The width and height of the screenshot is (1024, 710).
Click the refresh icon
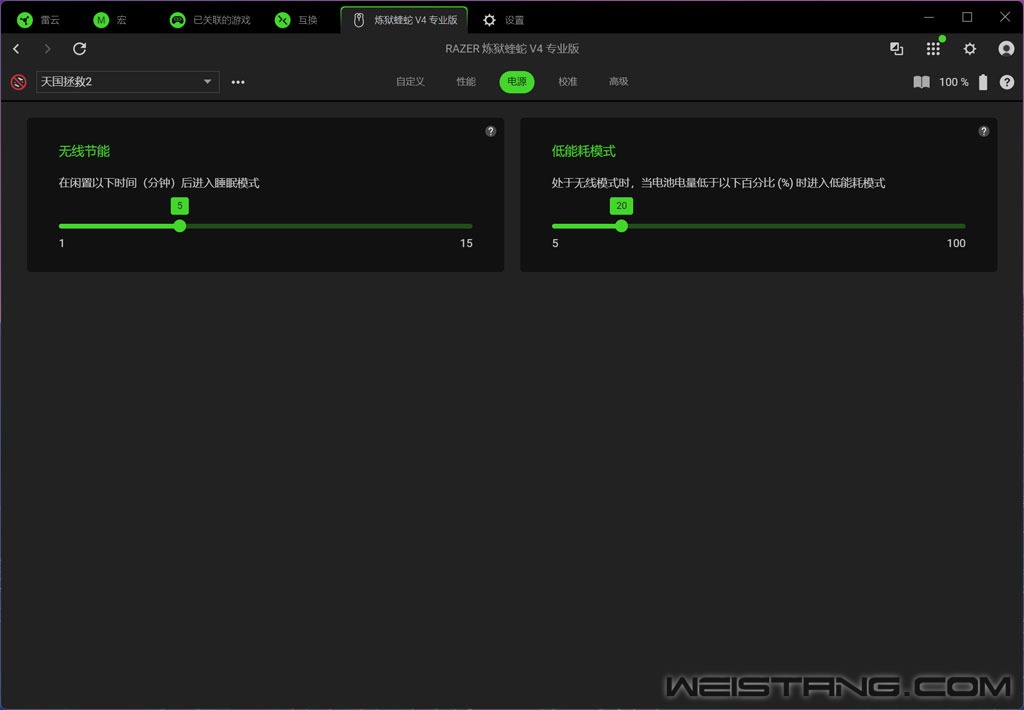tap(80, 49)
